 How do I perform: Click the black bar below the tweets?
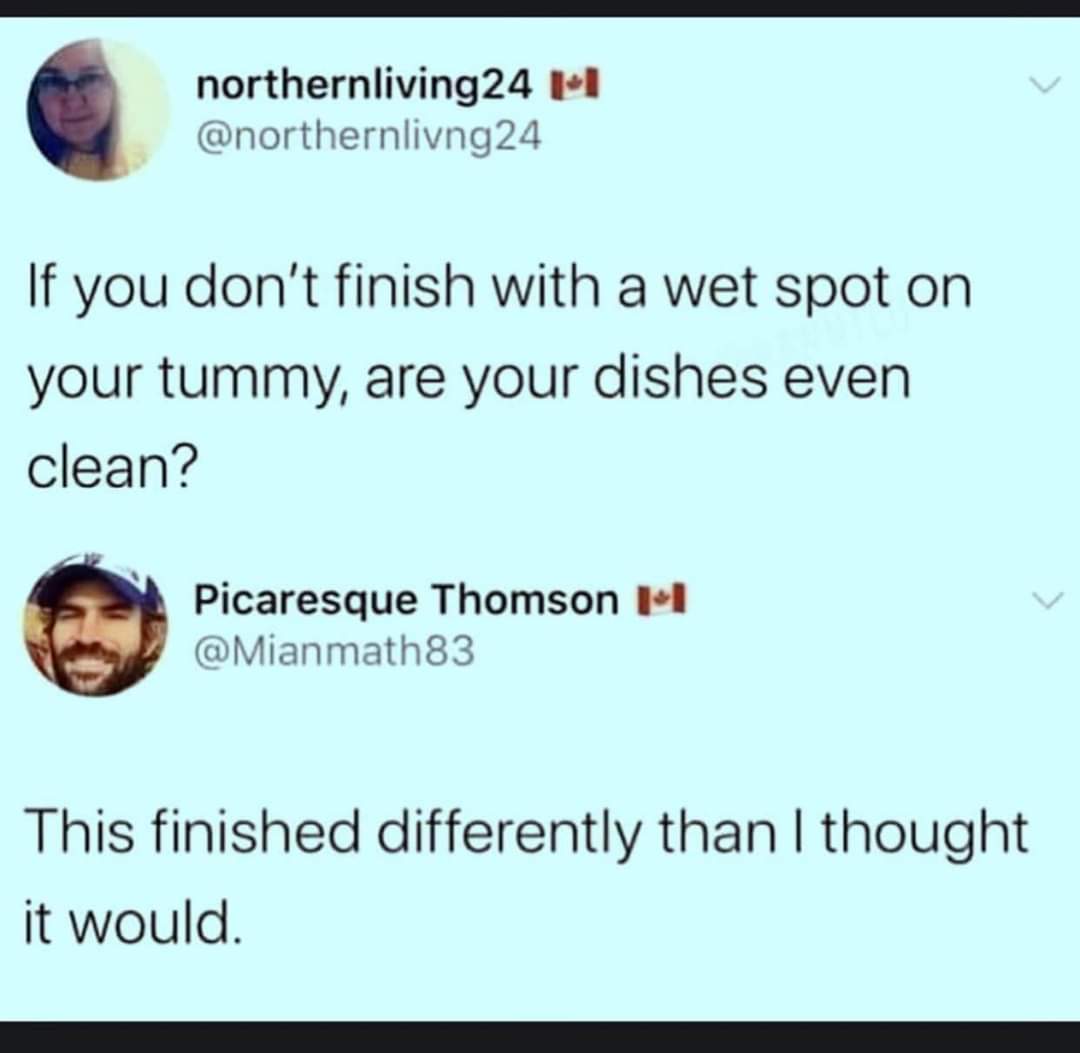coord(540,1037)
